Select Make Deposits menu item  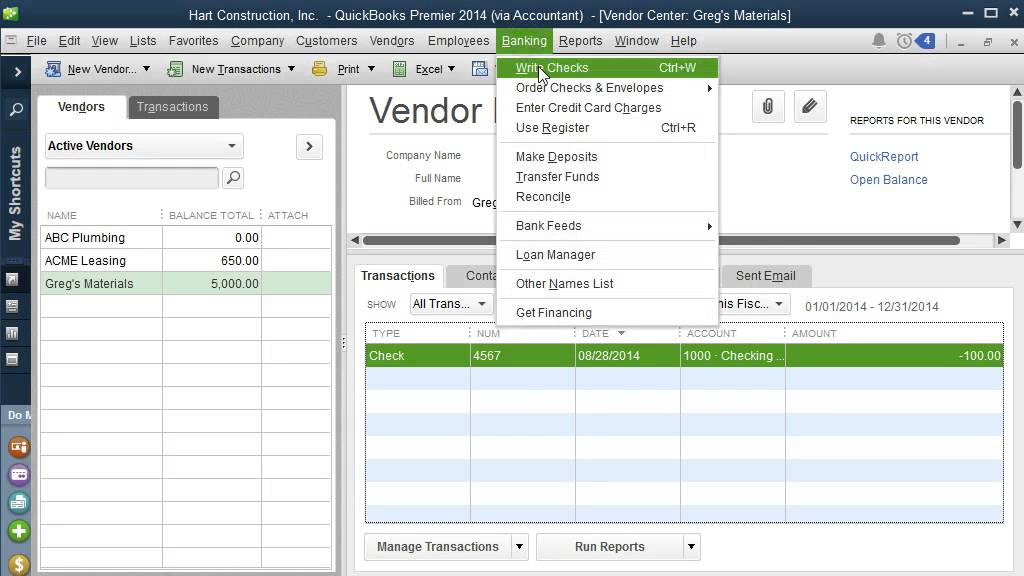607,157
